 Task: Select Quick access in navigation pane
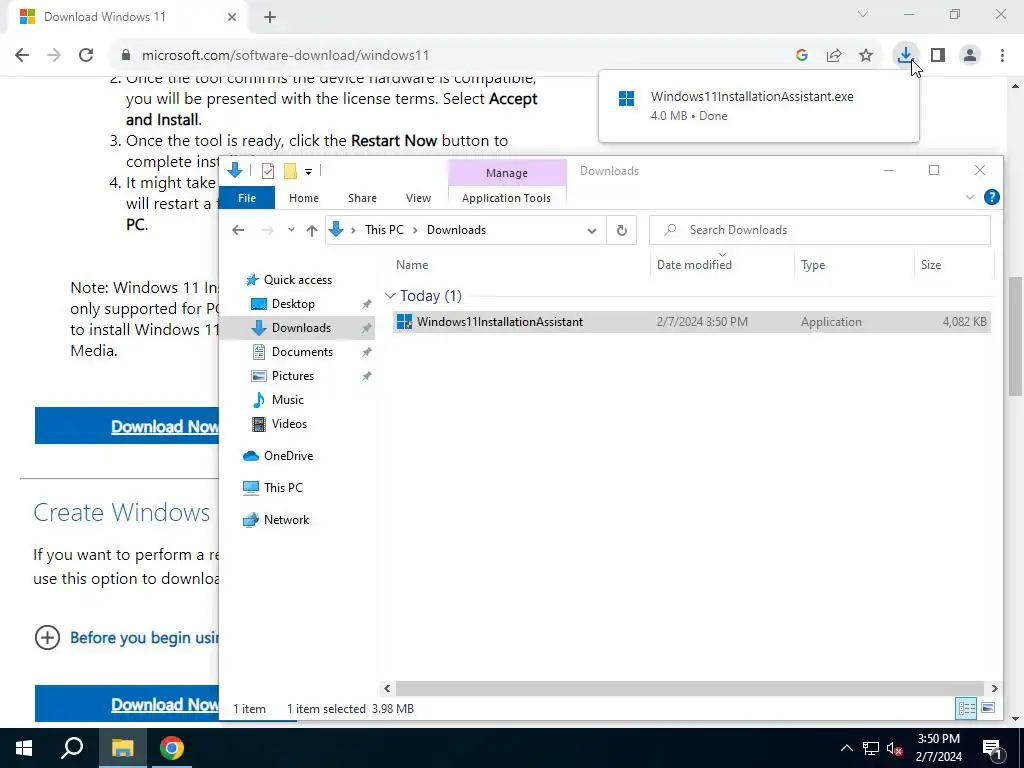click(297, 280)
